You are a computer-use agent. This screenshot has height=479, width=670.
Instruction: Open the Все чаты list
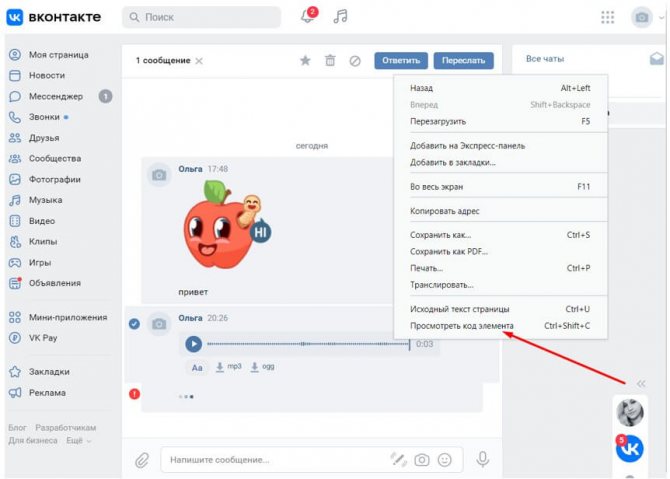(x=545, y=59)
